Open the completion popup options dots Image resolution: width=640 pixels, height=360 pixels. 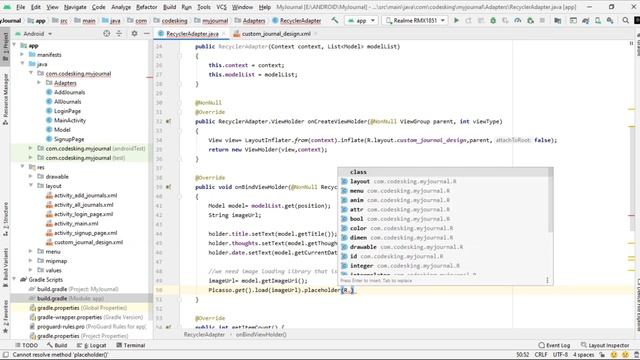(547, 280)
